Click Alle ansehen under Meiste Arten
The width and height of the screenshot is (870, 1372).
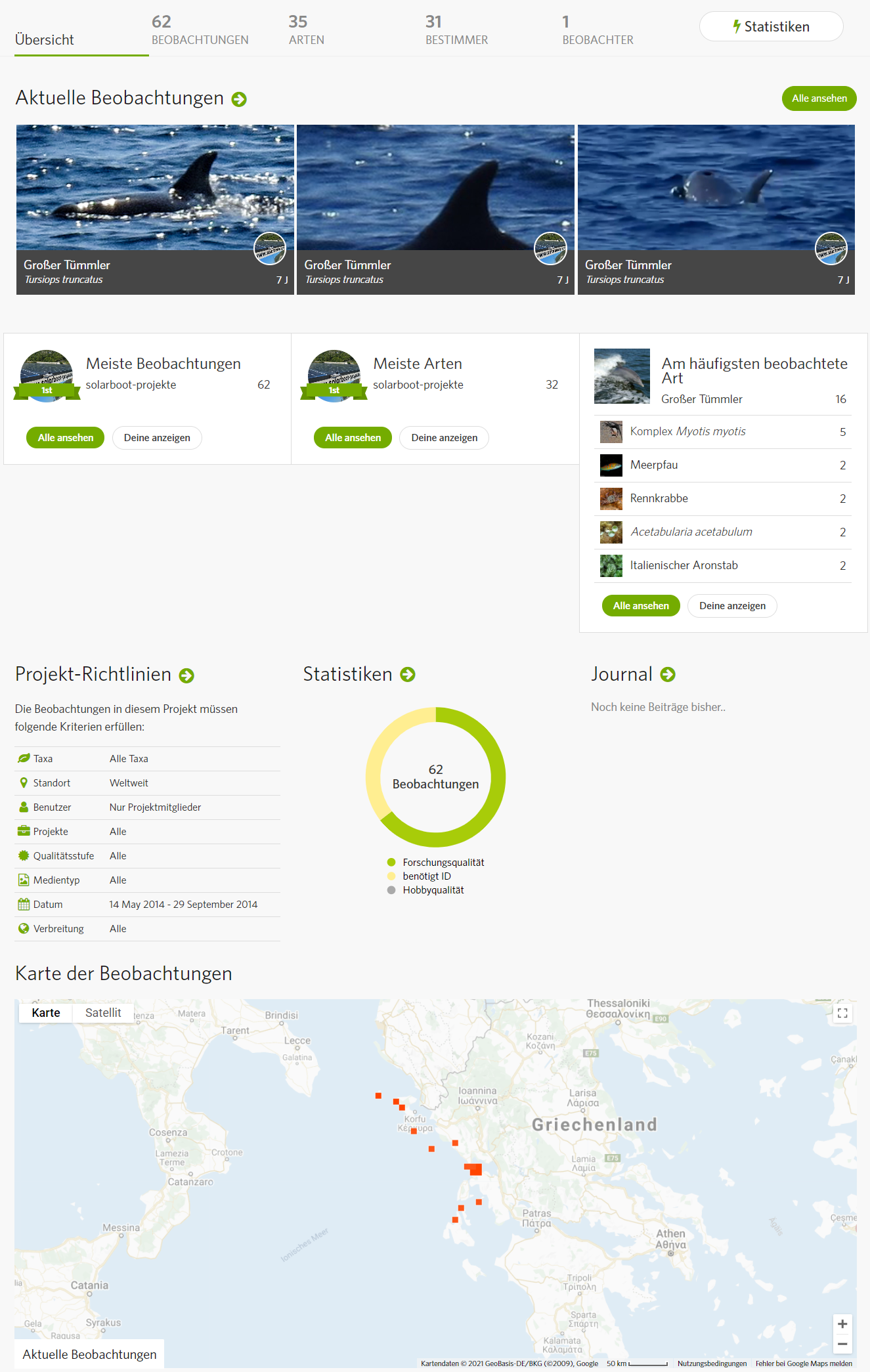353,438
